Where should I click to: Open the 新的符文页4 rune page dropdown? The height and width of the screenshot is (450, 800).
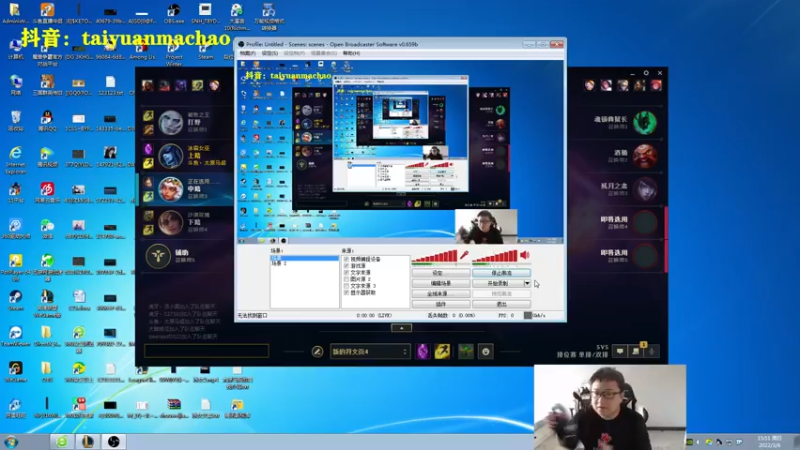(x=369, y=352)
